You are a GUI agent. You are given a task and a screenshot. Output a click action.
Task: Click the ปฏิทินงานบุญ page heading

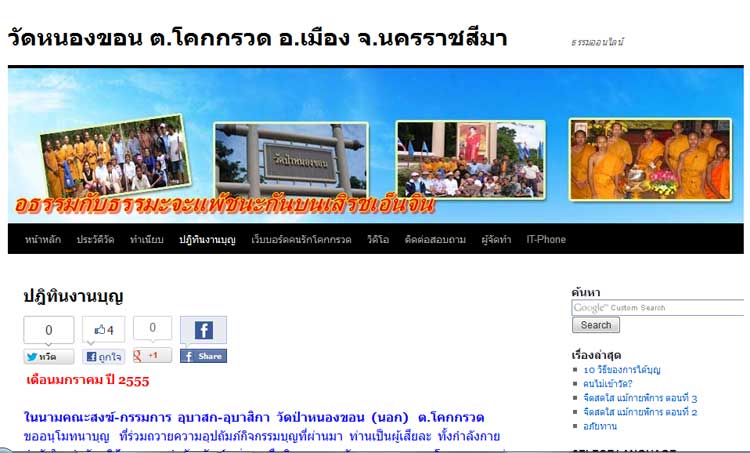tap(73, 297)
